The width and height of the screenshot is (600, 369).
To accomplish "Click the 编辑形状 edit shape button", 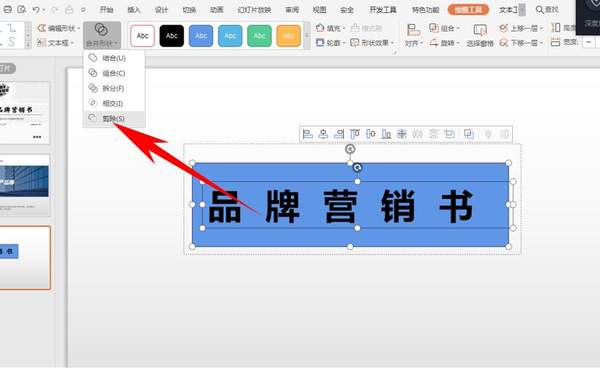I will click(58, 28).
